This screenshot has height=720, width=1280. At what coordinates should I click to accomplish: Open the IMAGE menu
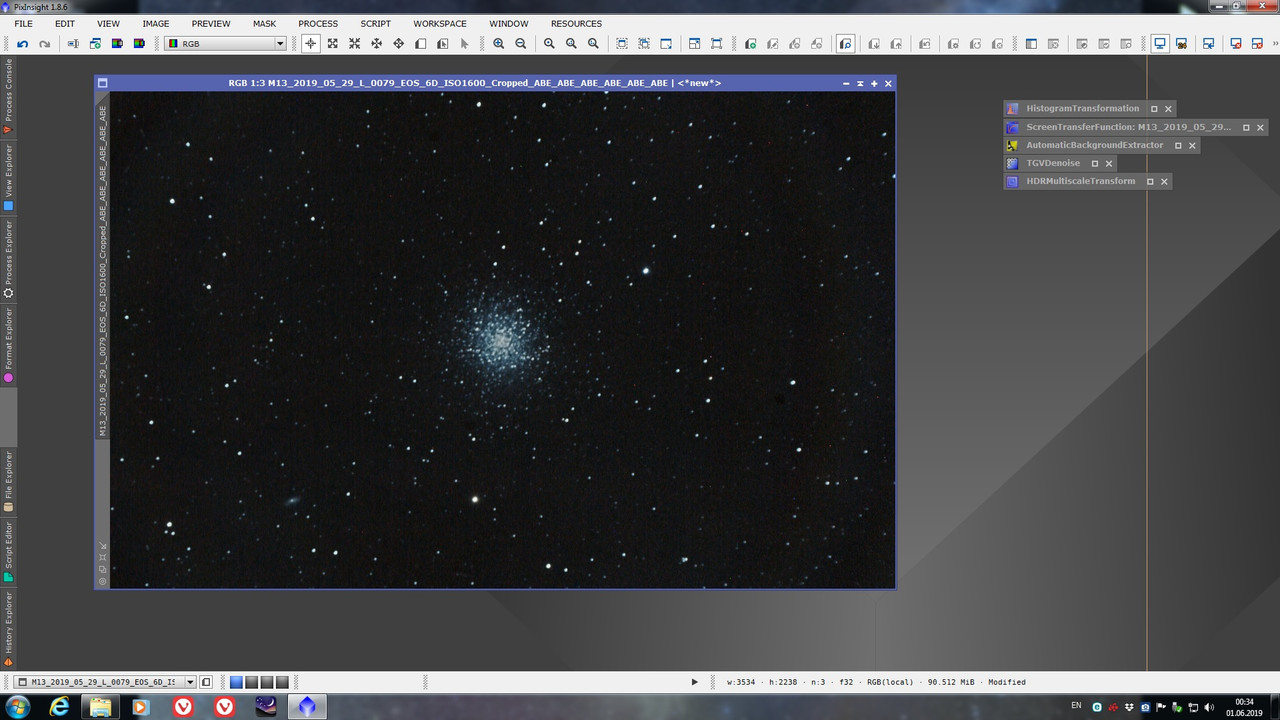coord(156,23)
